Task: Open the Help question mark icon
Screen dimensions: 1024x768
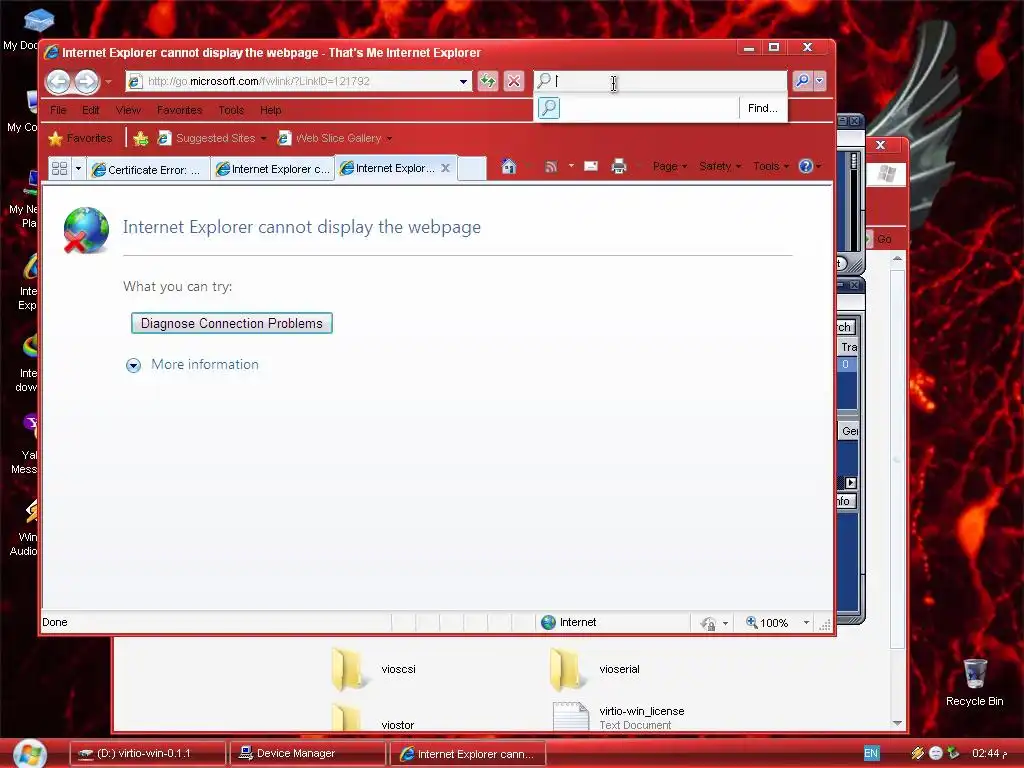Action: (x=806, y=167)
